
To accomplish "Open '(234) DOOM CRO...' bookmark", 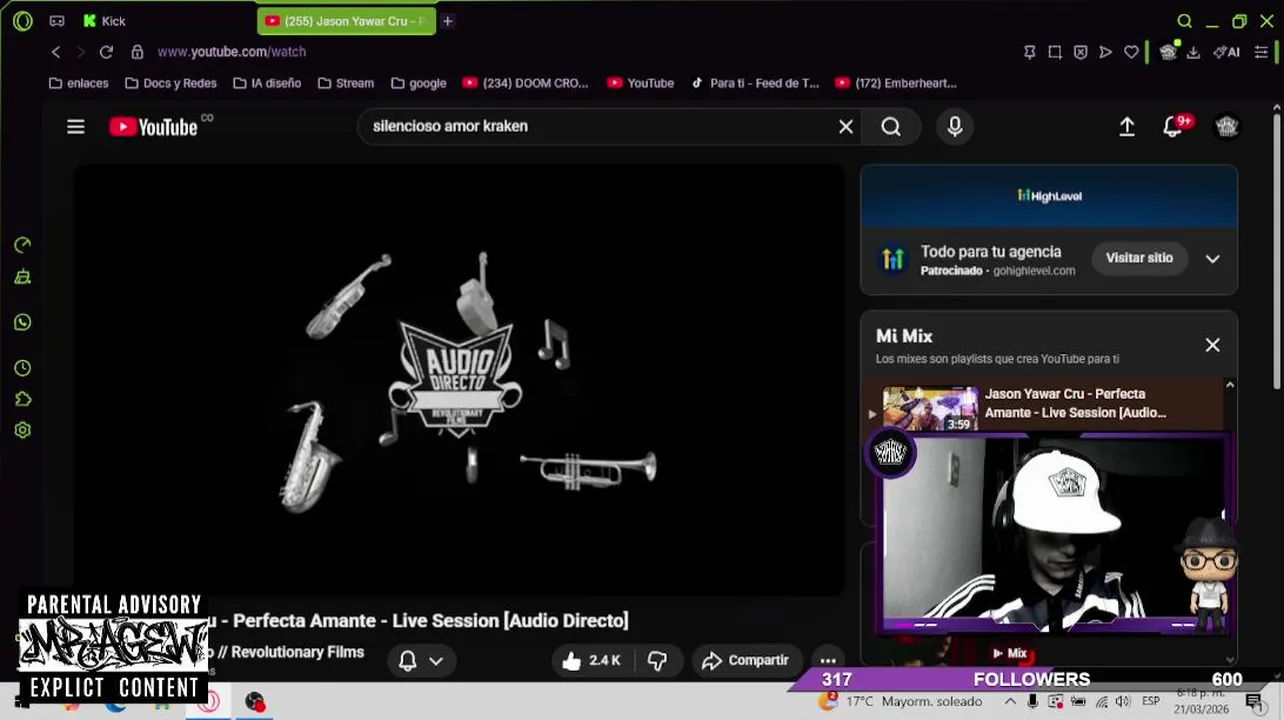I will click(x=525, y=83).
